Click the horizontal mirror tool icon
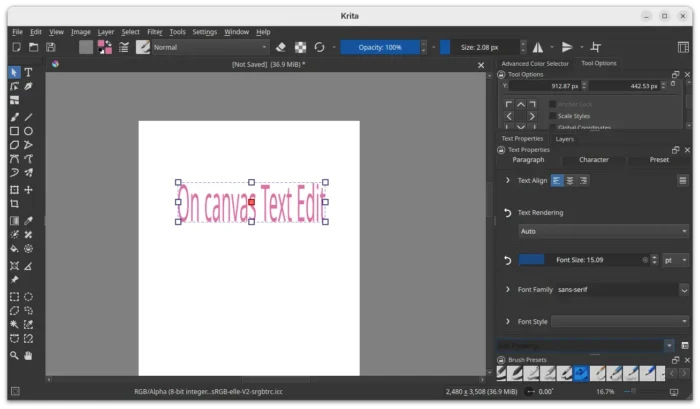700x409 pixels. tap(538, 47)
